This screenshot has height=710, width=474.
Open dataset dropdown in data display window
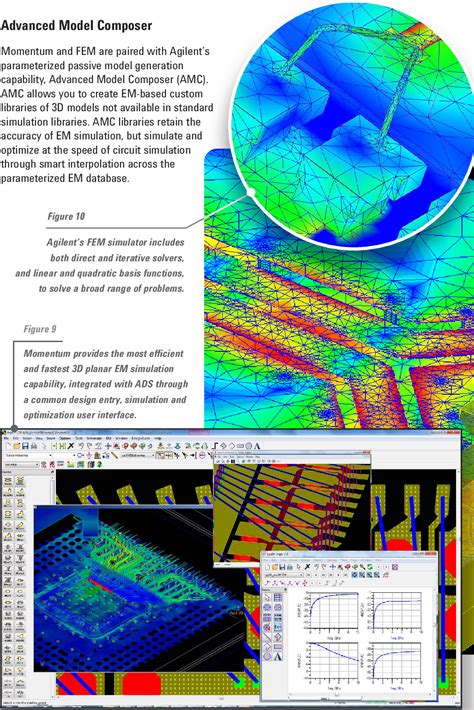point(302,575)
